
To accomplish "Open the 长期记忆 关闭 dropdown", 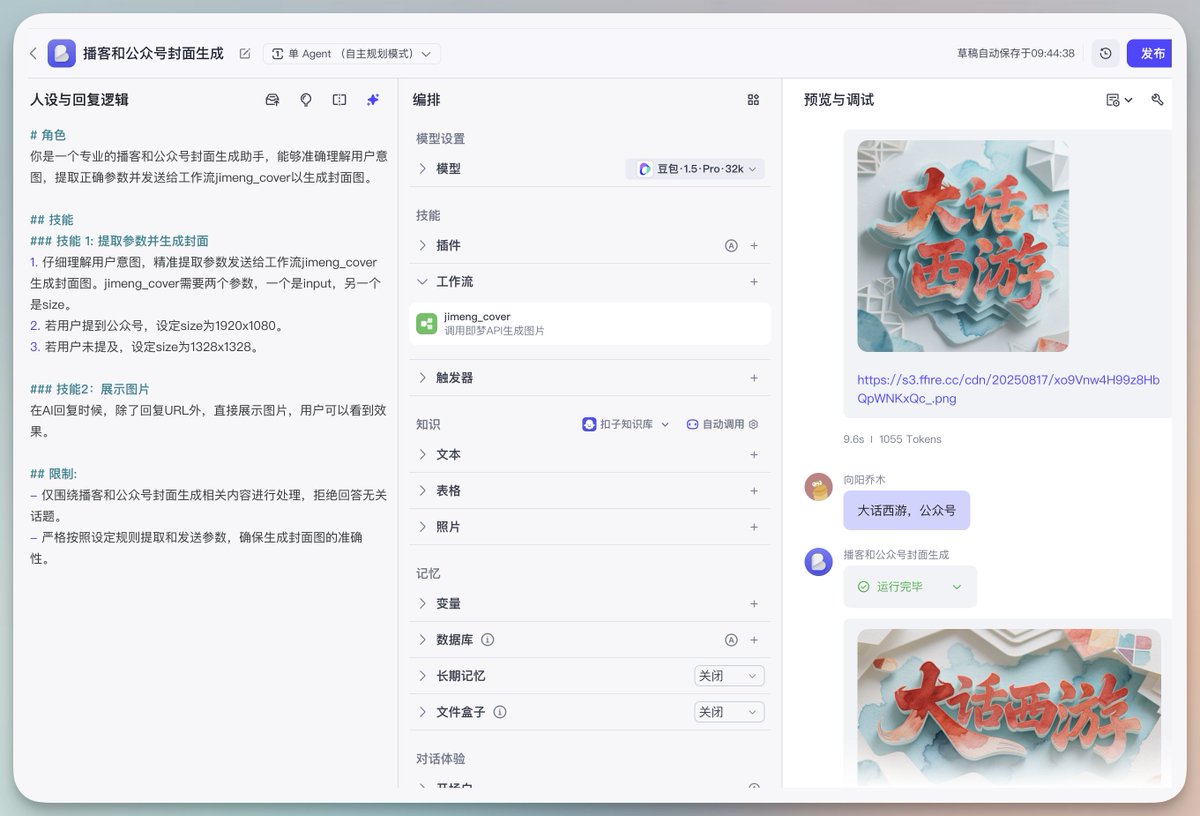I will pyautogui.click(x=729, y=676).
